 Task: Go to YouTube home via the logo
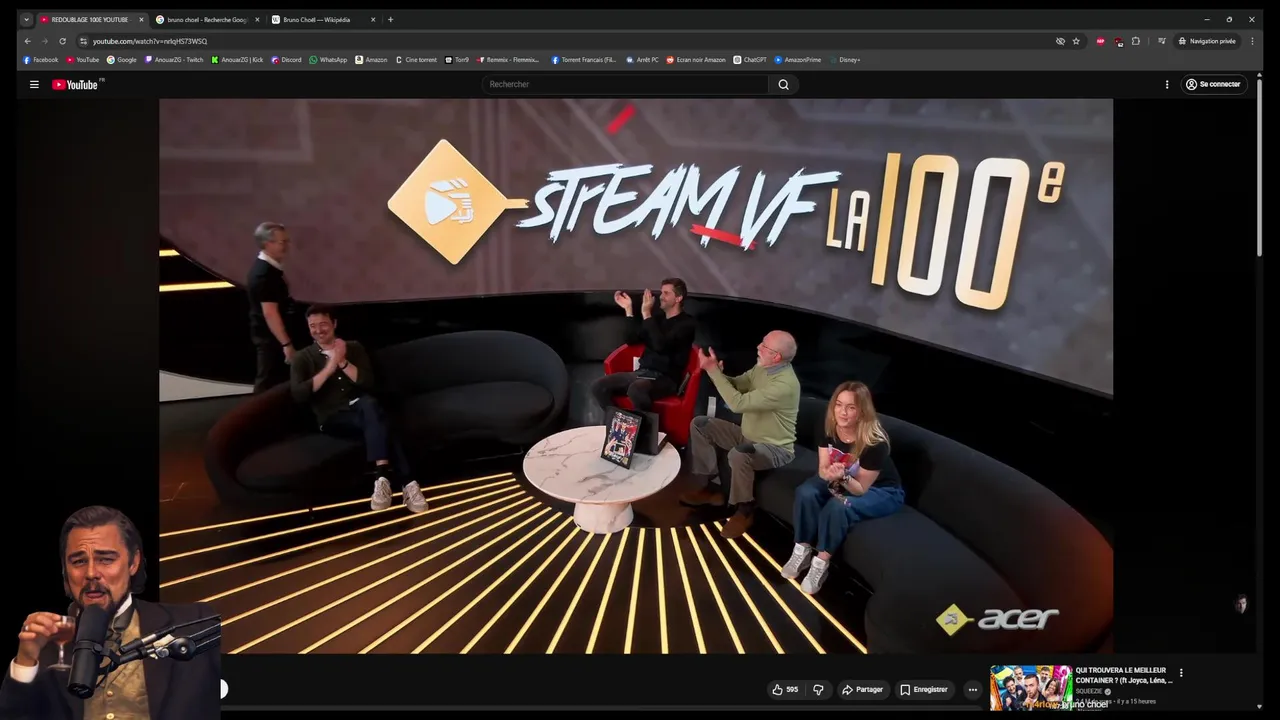pyautogui.click(x=75, y=85)
